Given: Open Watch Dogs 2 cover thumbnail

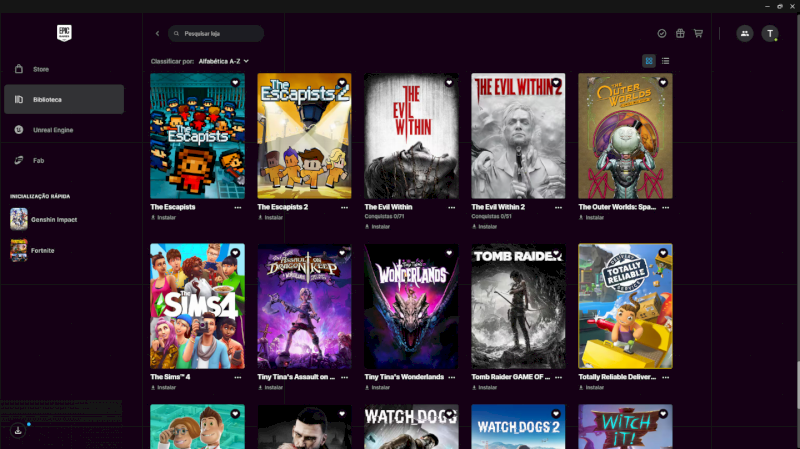Looking at the screenshot, I should pyautogui.click(x=518, y=427).
